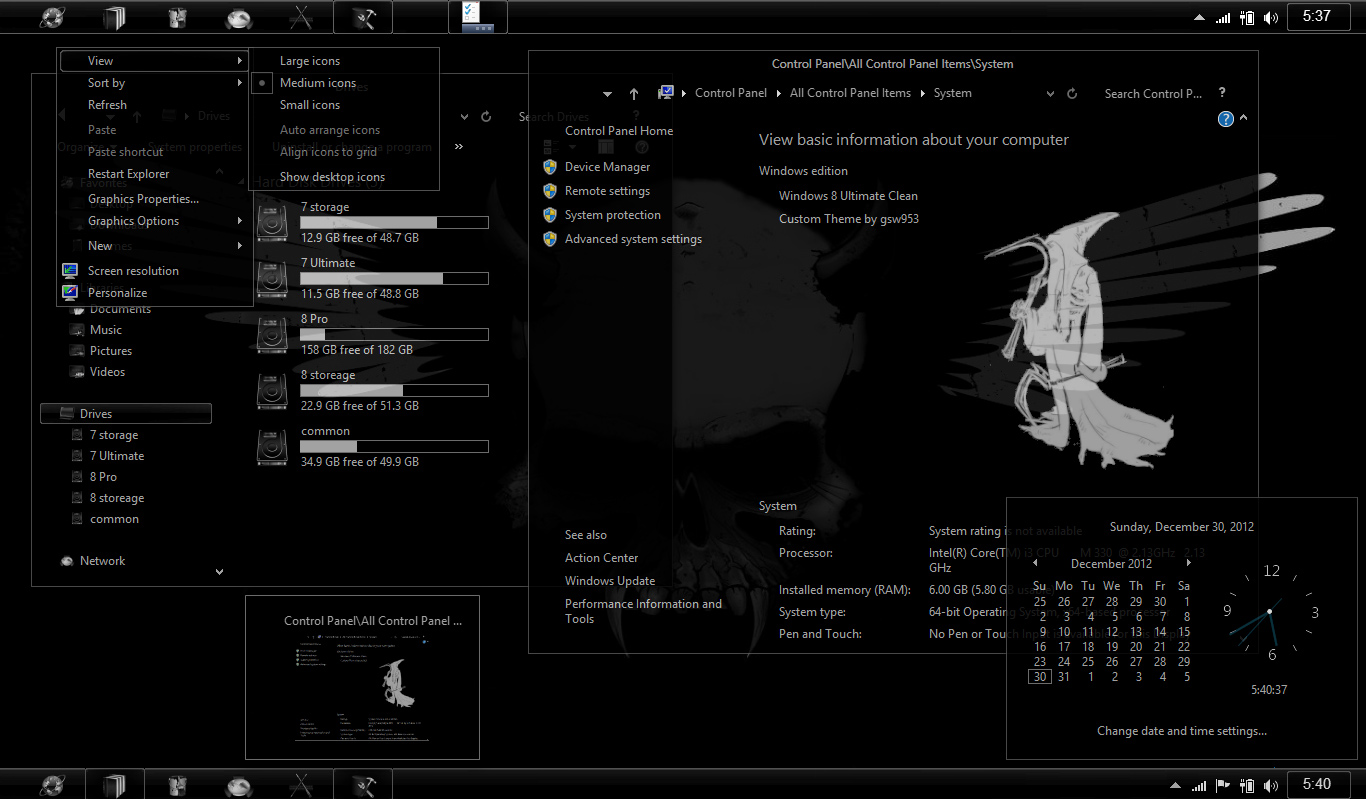Open Graphics Properties... menu entry
This screenshot has height=799, width=1366.
143,199
